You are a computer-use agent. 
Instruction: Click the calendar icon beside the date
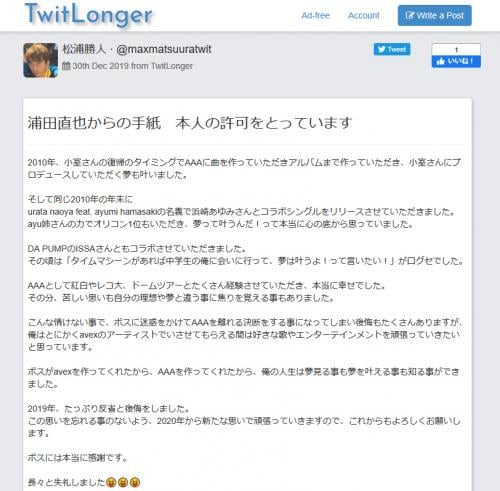(x=66, y=66)
